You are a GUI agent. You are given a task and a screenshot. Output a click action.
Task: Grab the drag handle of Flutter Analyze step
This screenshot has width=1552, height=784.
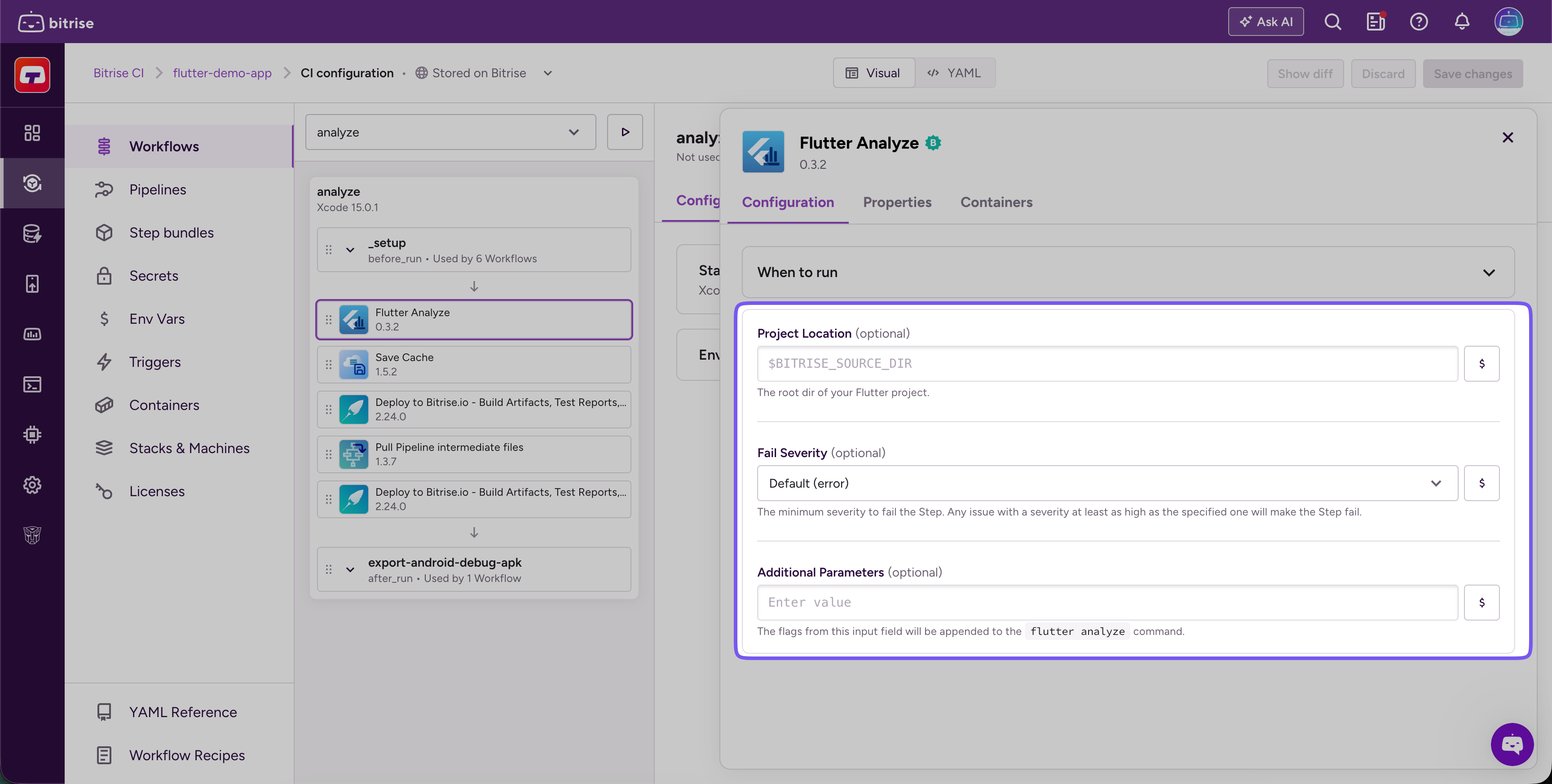click(328, 319)
